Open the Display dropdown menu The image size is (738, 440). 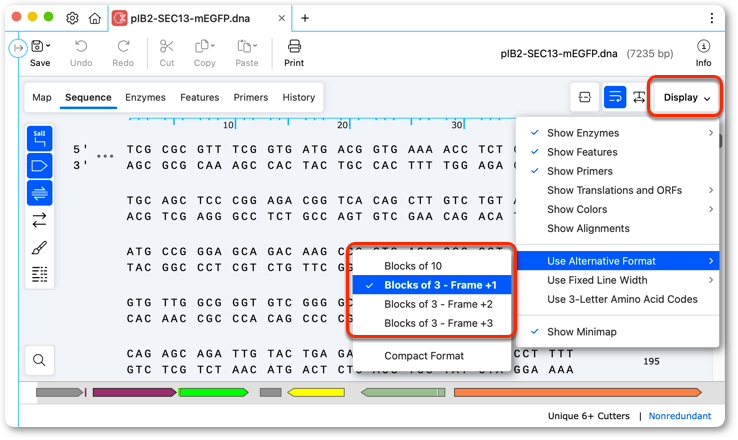[x=685, y=97]
